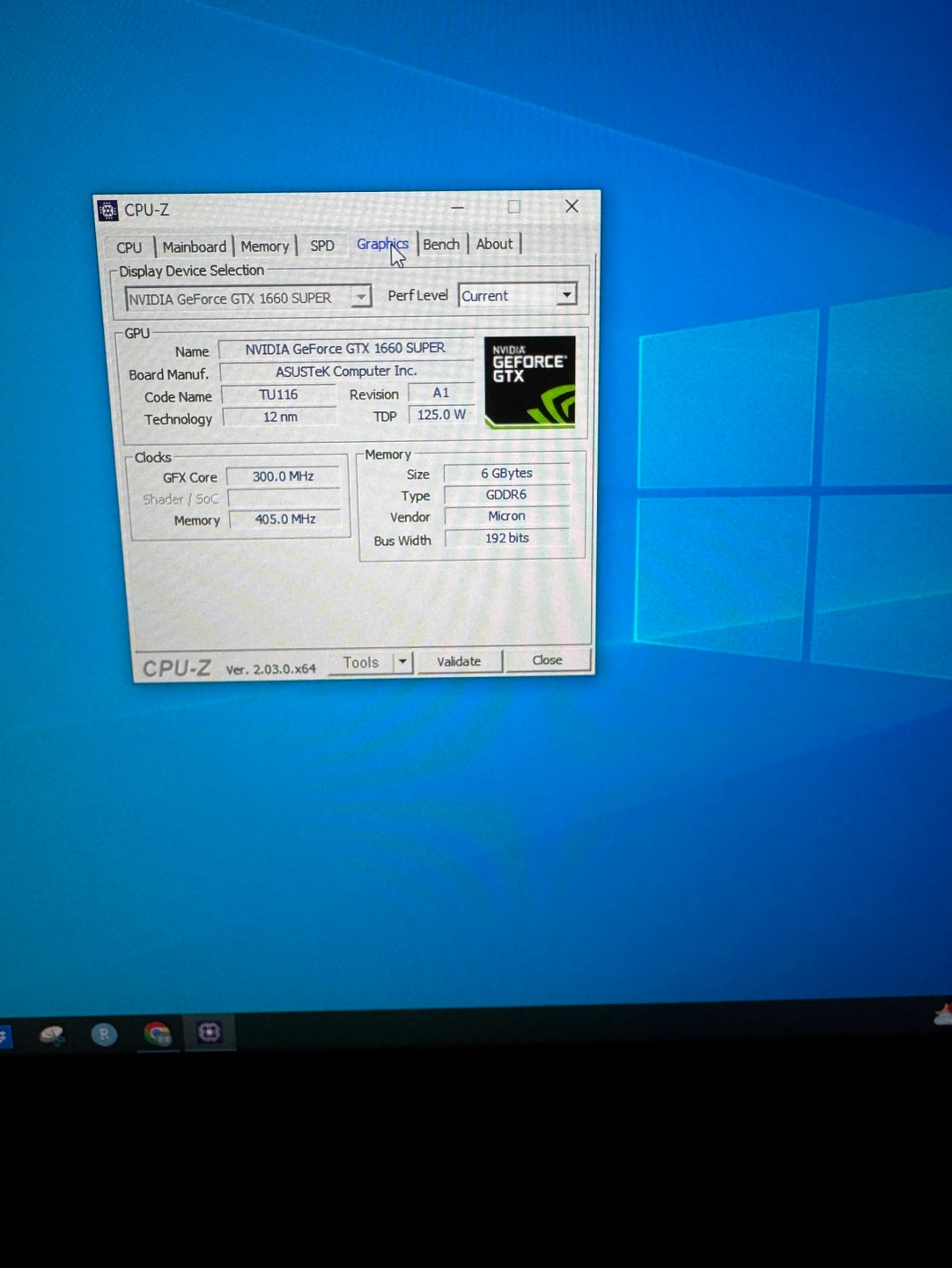Click the empty Shader / SoC field
This screenshot has width=952, height=1268.
click(x=284, y=498)
